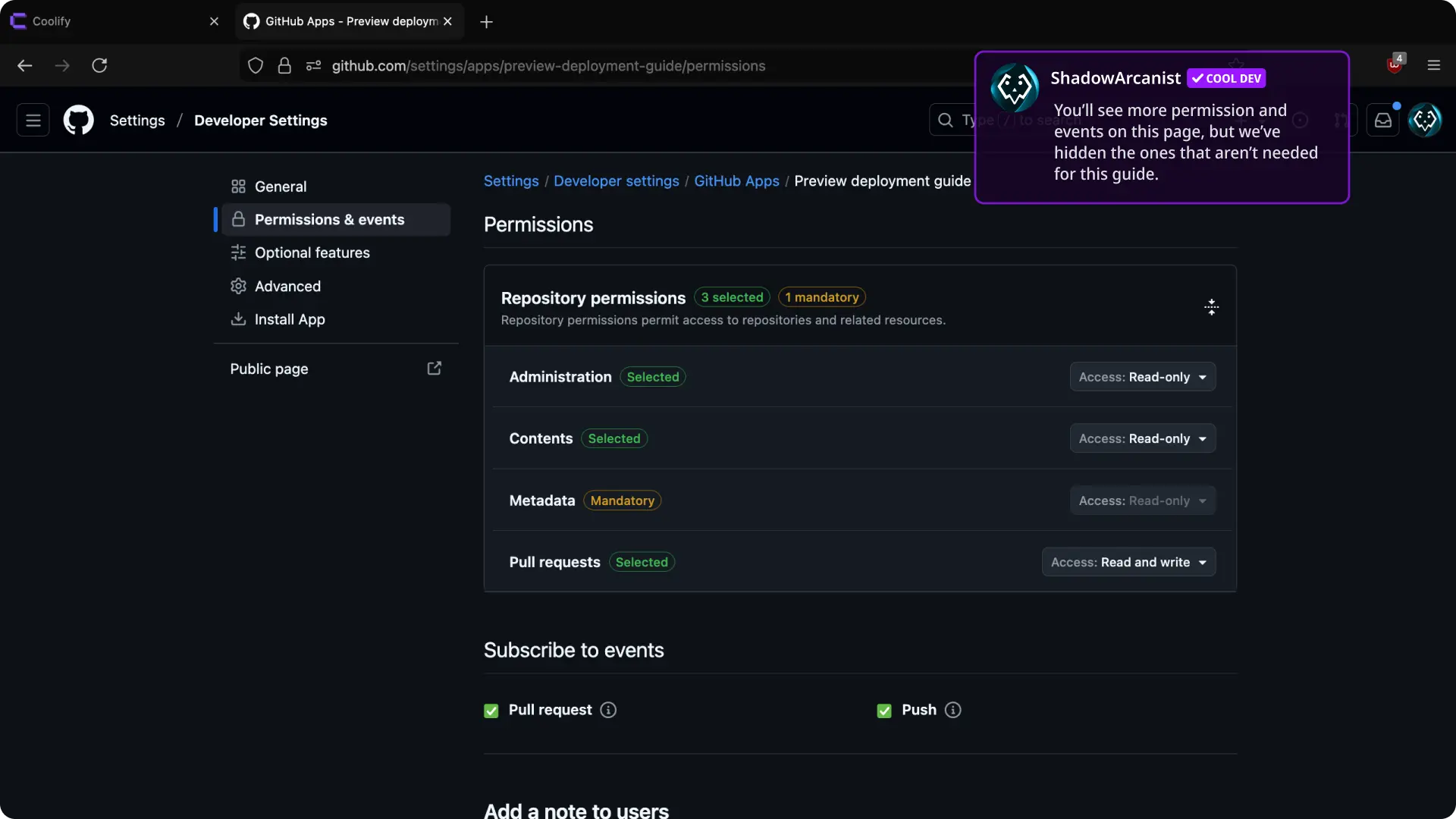The width and height of the screenshot is (1456, 819).
Task: Uncheck the Pull request event checkbox
Action: (491, 711)
